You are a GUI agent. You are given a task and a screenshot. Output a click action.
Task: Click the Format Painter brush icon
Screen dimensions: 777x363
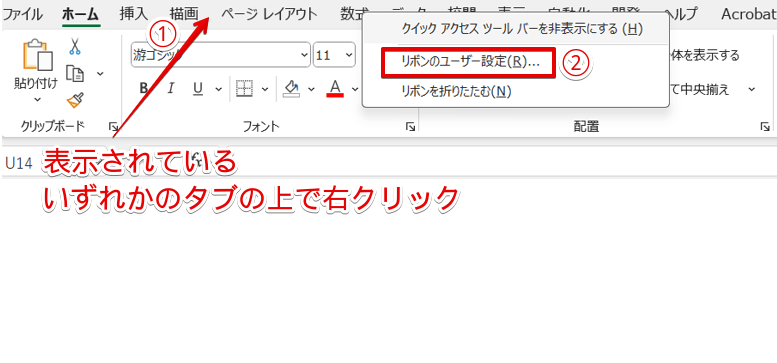click(75, 101)
